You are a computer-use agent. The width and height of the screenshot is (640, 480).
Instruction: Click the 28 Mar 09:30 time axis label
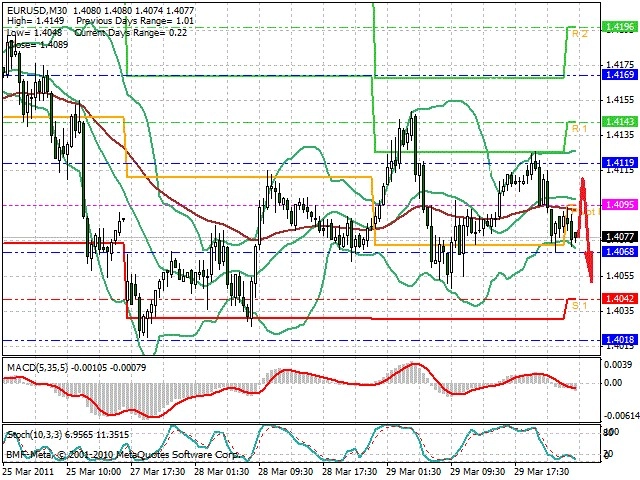pos(286,471)
